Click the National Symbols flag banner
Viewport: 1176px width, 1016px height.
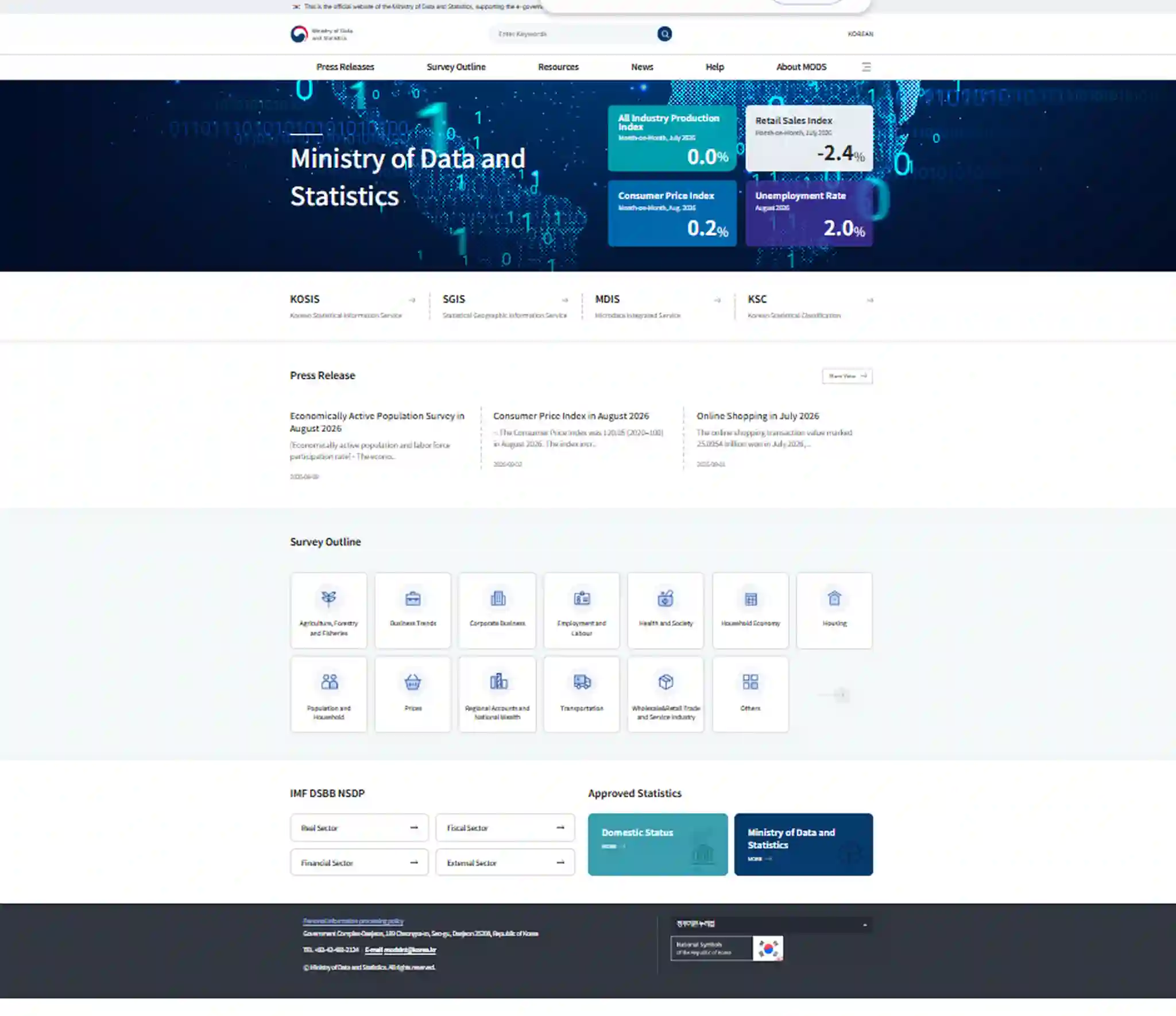click(x=726, y=948)
